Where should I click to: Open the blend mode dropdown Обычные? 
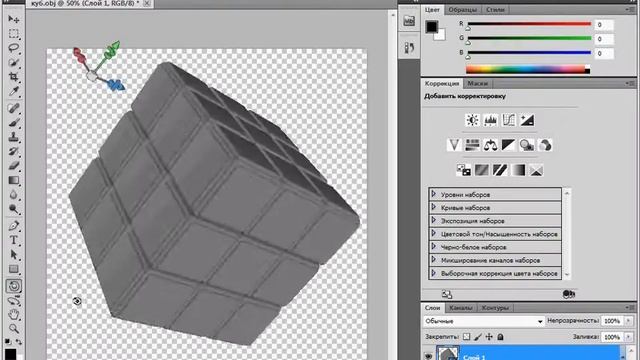pyautogui.click(x=484, y=321)
